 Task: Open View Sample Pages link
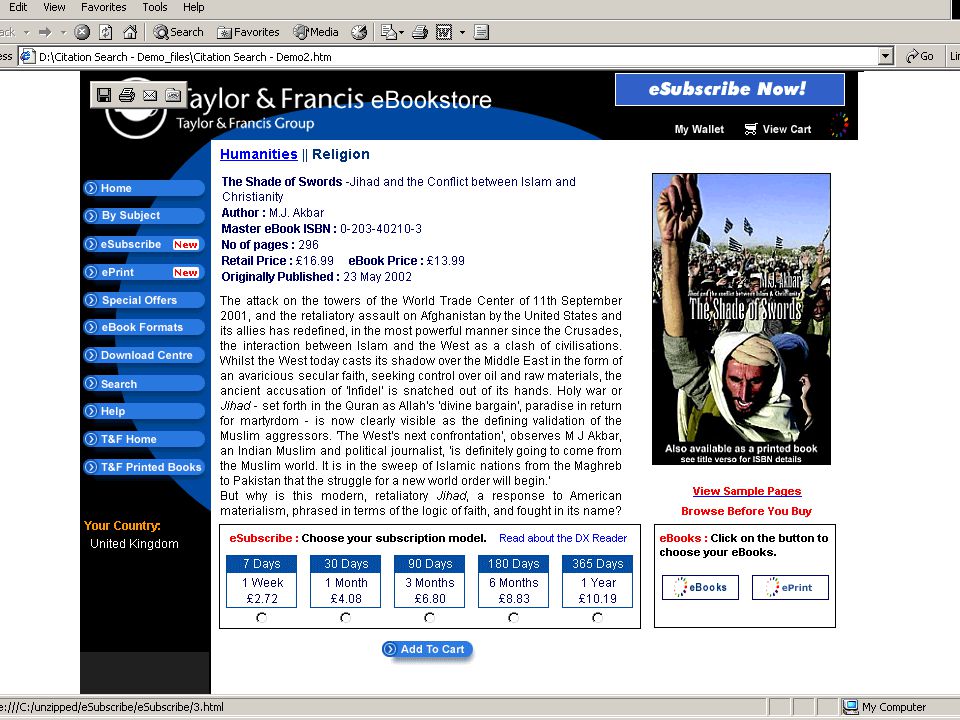(746, 491)
